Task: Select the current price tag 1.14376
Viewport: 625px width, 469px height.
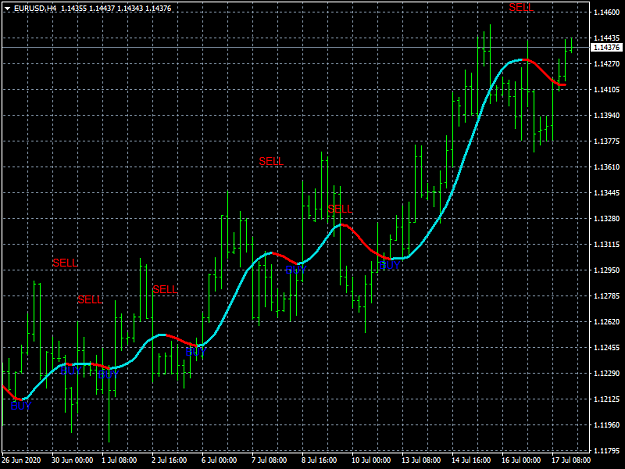Action: pos(607,47)
